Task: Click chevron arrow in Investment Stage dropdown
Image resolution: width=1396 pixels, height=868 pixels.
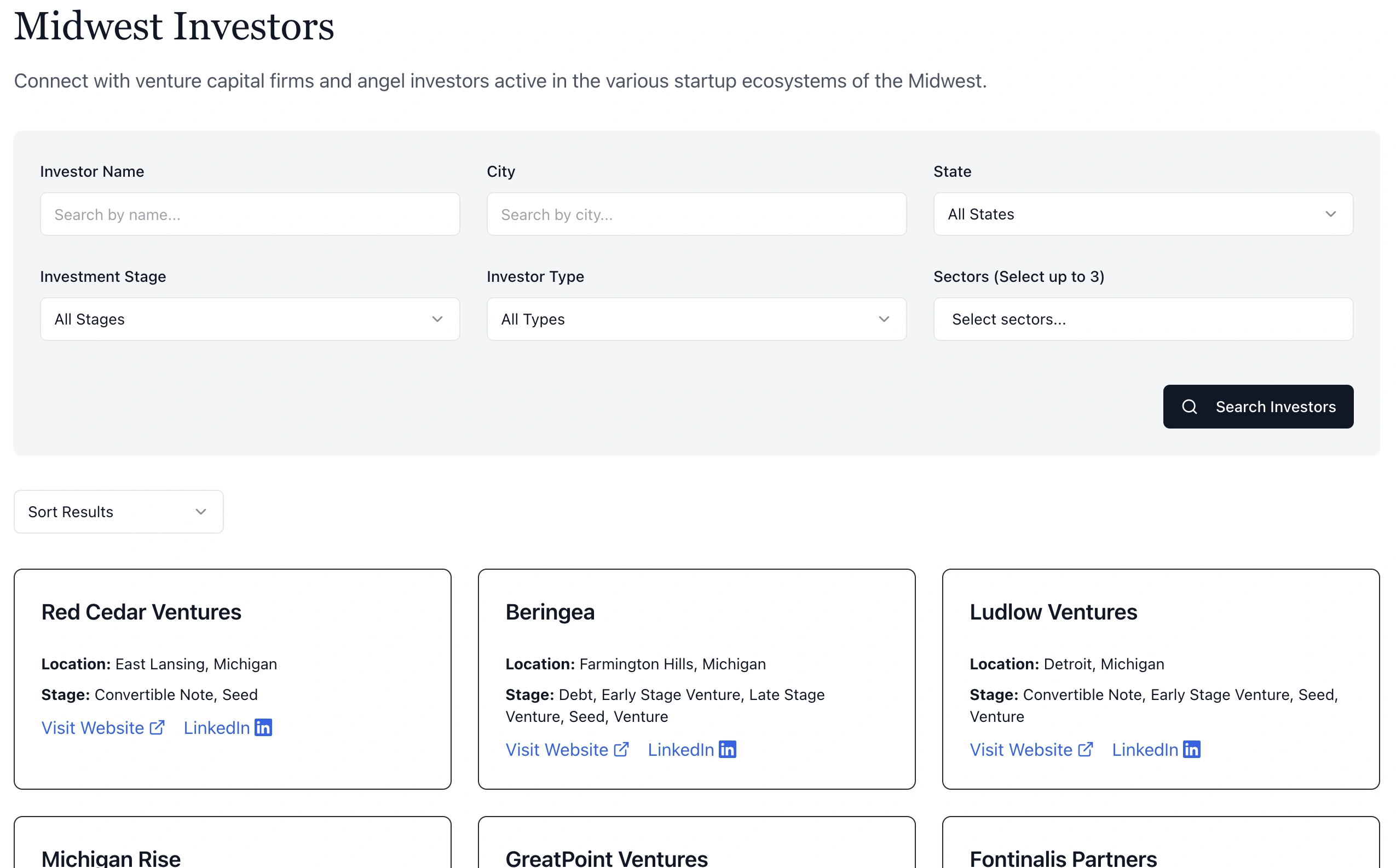Action: coord(437,319)
